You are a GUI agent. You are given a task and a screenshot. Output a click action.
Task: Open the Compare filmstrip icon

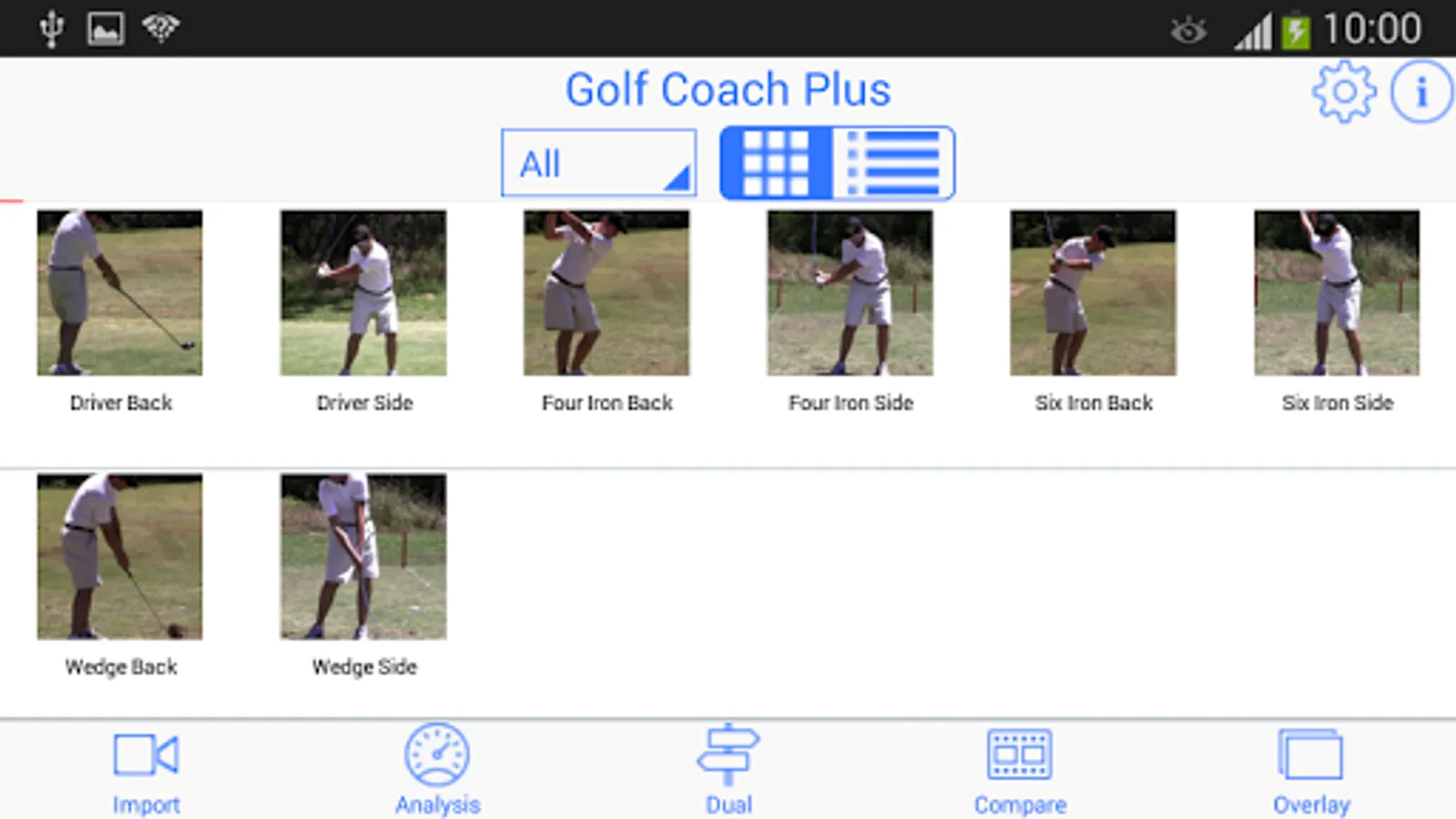[x=1019, y=754]
